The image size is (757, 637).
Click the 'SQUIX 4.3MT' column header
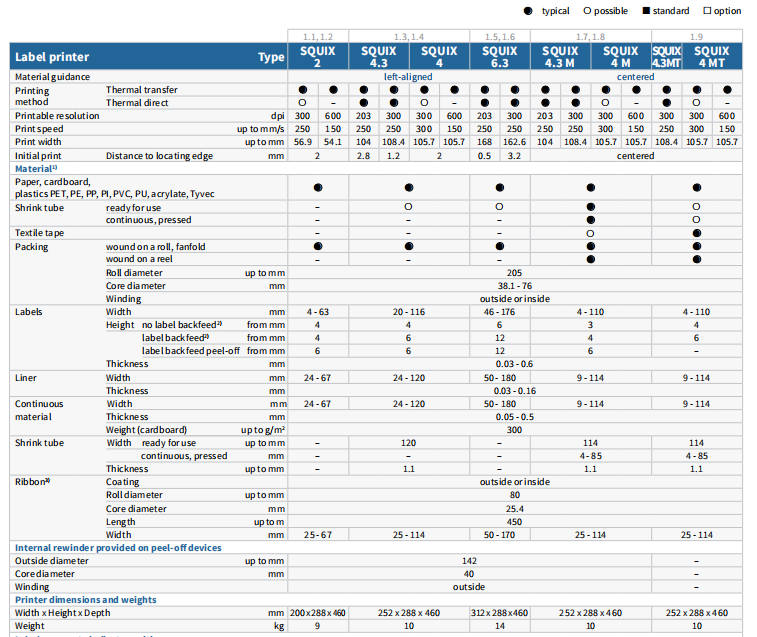point(667,57)
